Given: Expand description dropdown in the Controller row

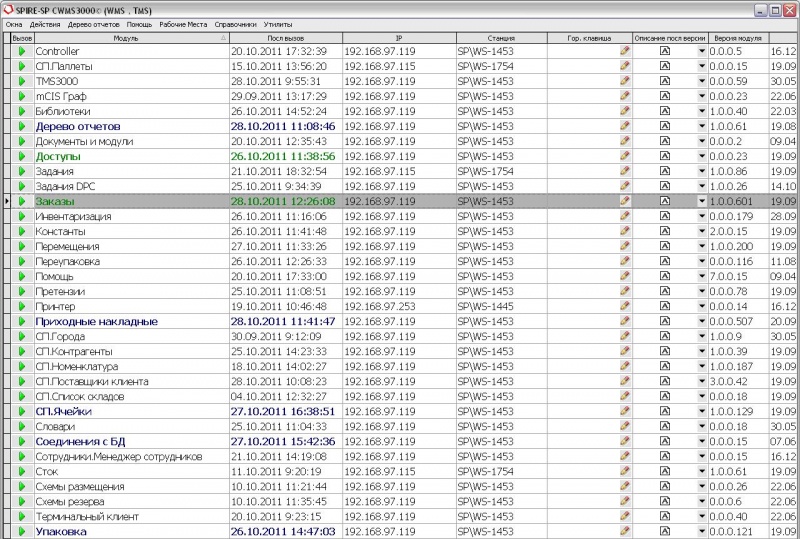Looking at the screenshot, I should point(701,51).
